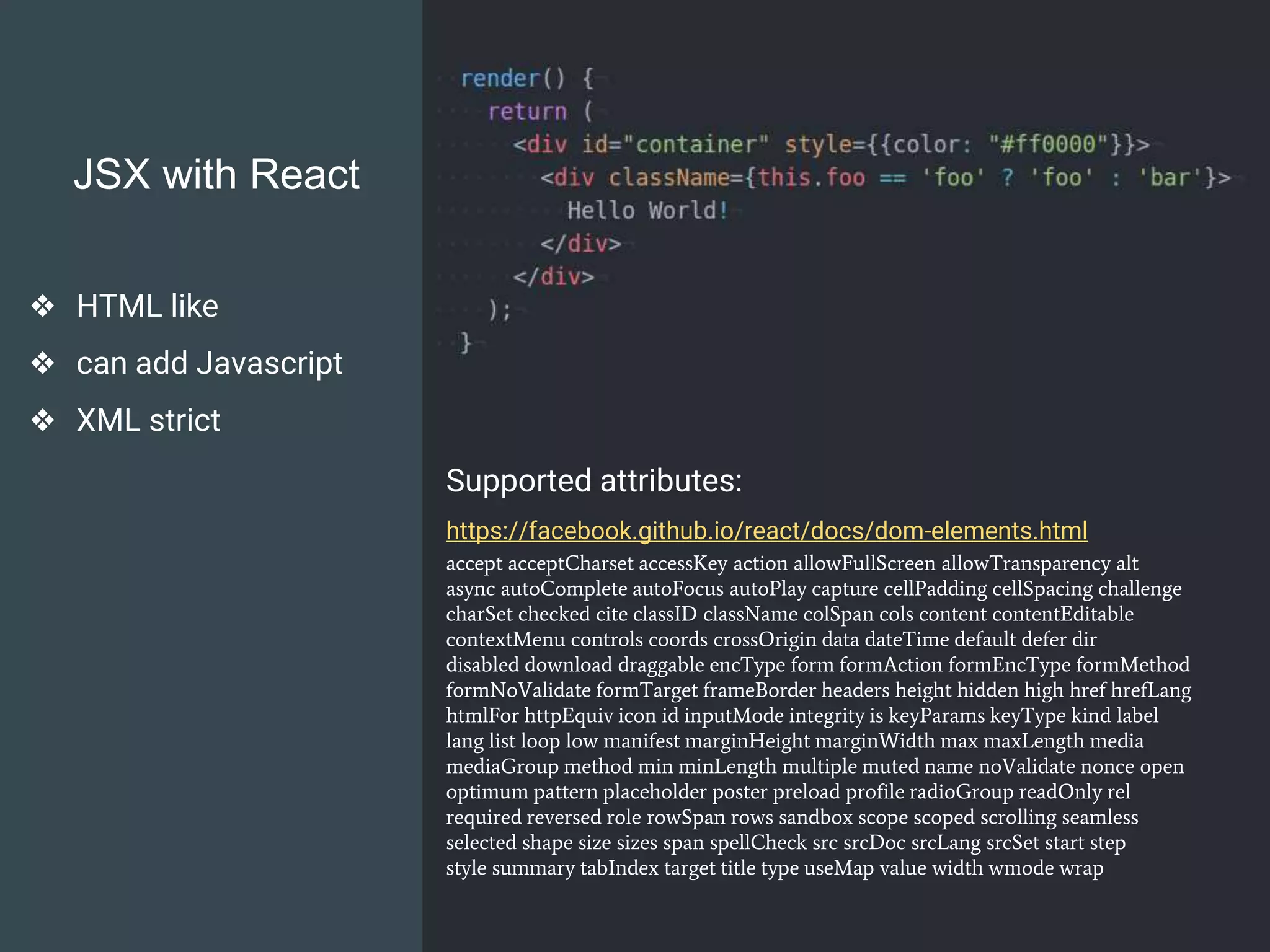The image size is (1270, 952).
Task: Click the return keyword in code
Action: [x=527, y=112]
